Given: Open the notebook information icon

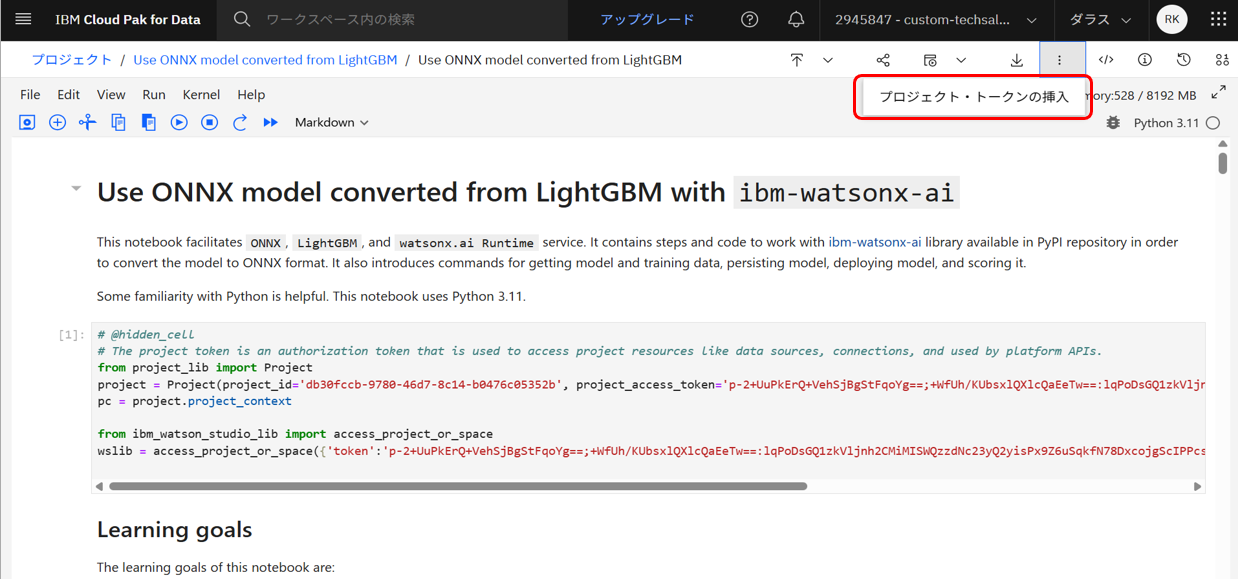Looking at the screenshot, I should [1145, 60].
